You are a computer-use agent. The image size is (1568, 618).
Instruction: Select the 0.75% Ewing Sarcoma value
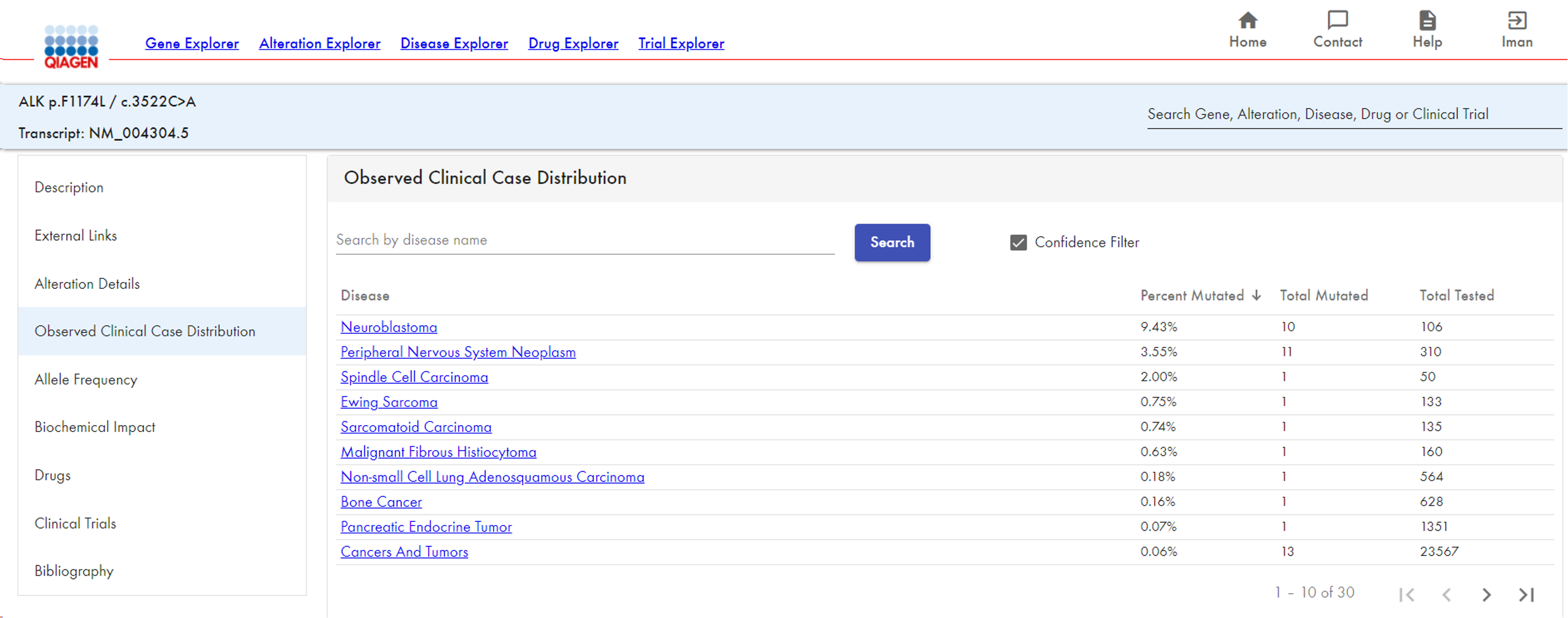tap(1158, 402)
